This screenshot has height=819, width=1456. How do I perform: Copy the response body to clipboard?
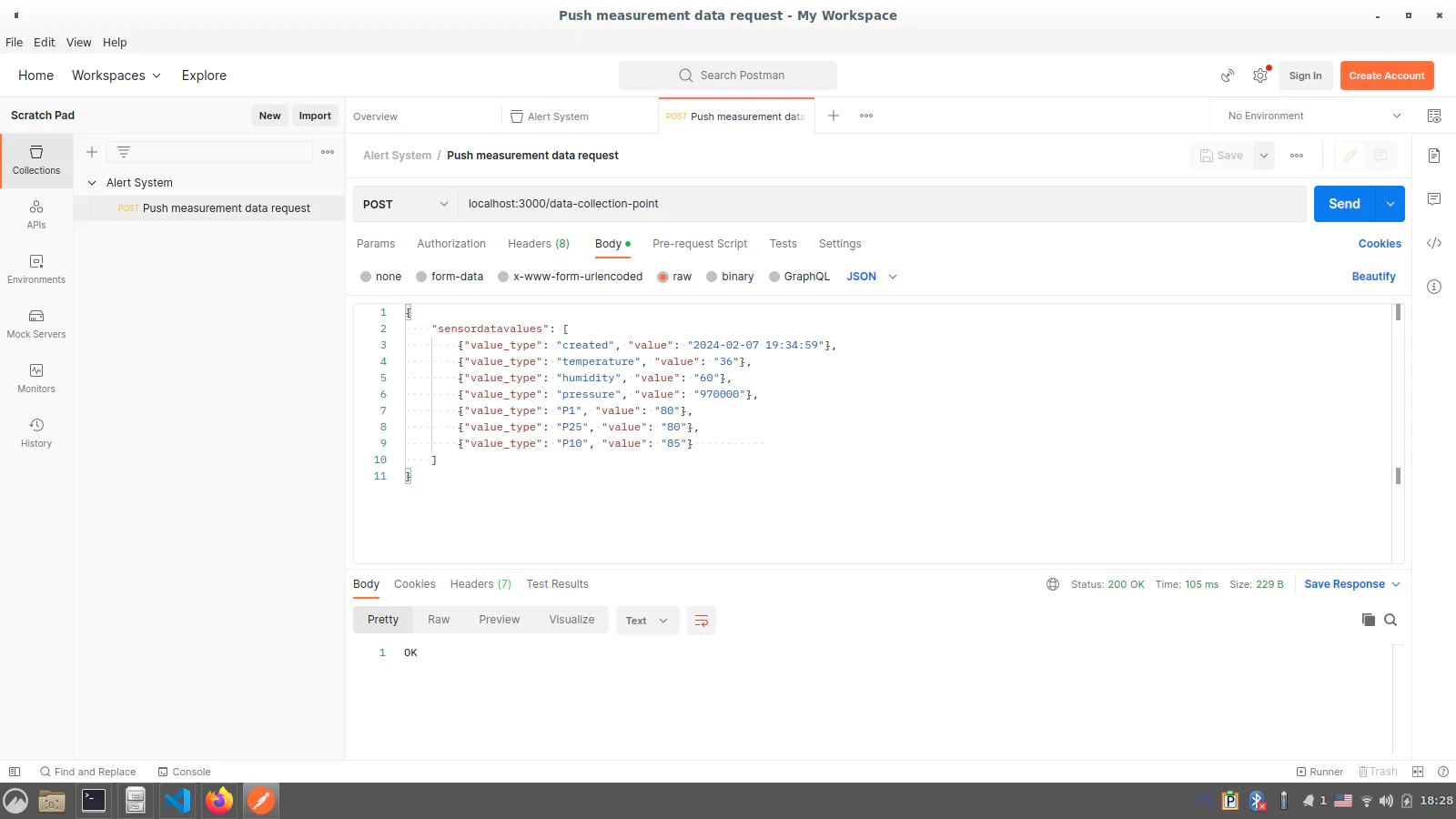click(1369, 620)
